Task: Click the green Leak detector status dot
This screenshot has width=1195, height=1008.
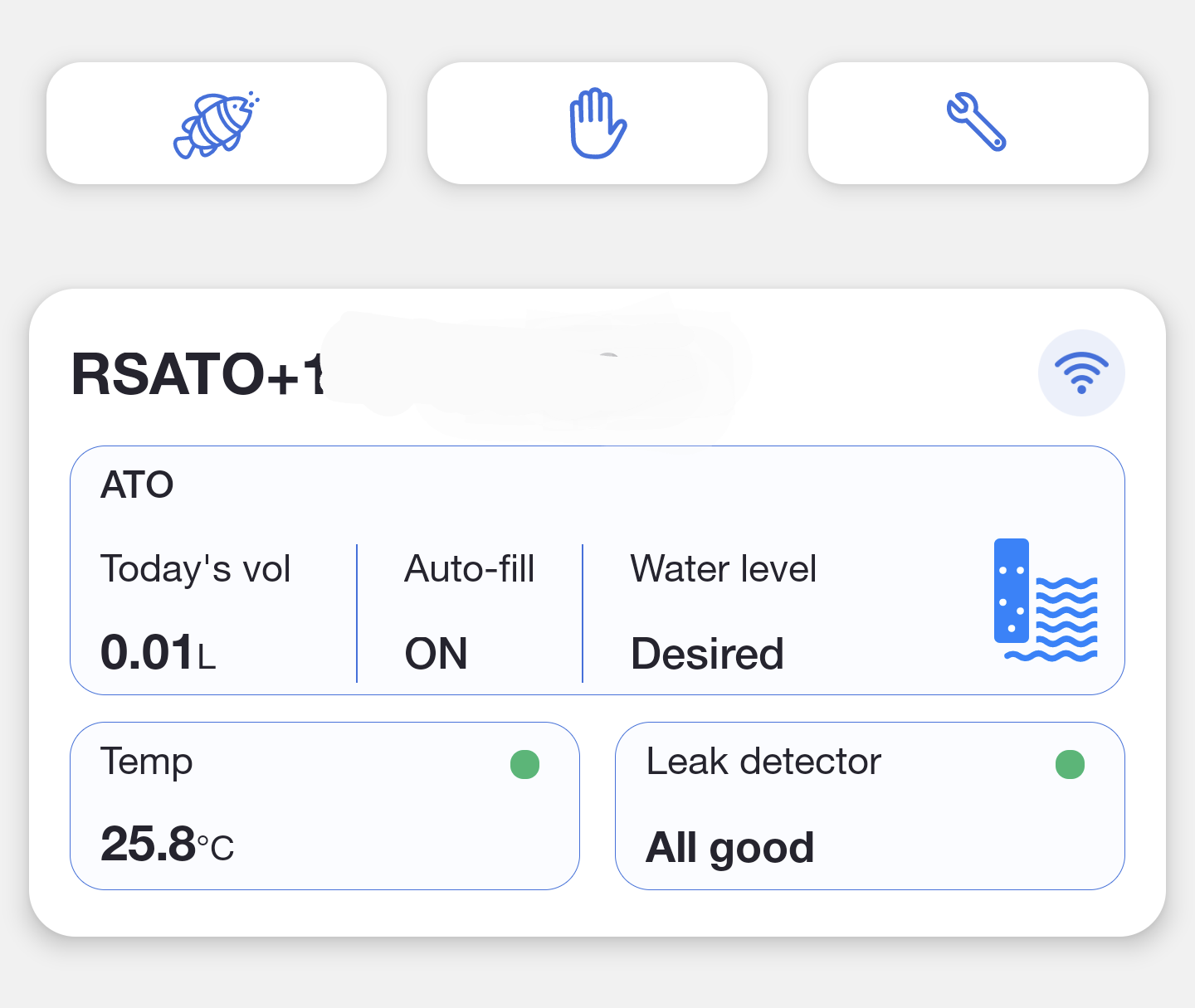Action: pos(1070,764)
